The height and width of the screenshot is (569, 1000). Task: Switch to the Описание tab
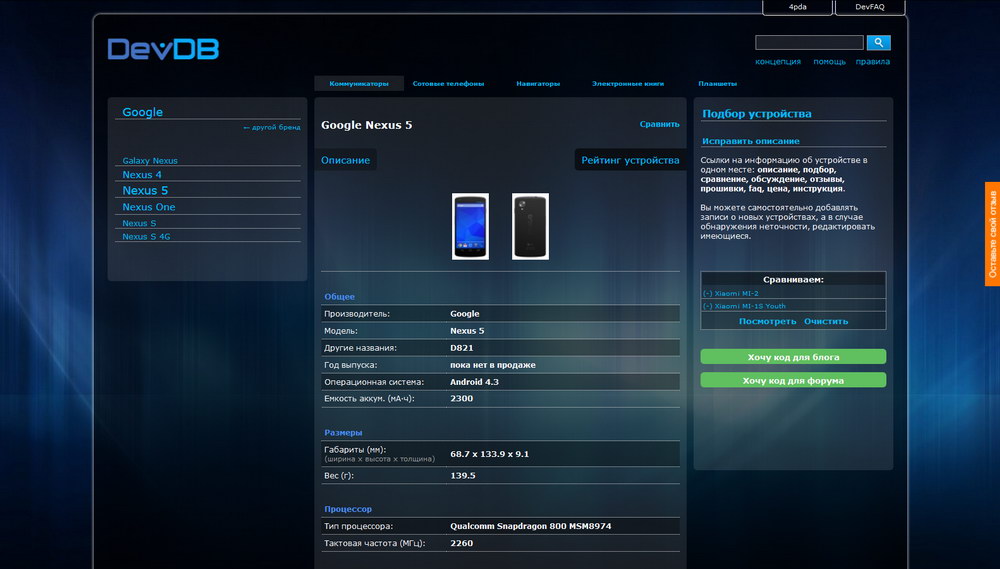point(345,160)
